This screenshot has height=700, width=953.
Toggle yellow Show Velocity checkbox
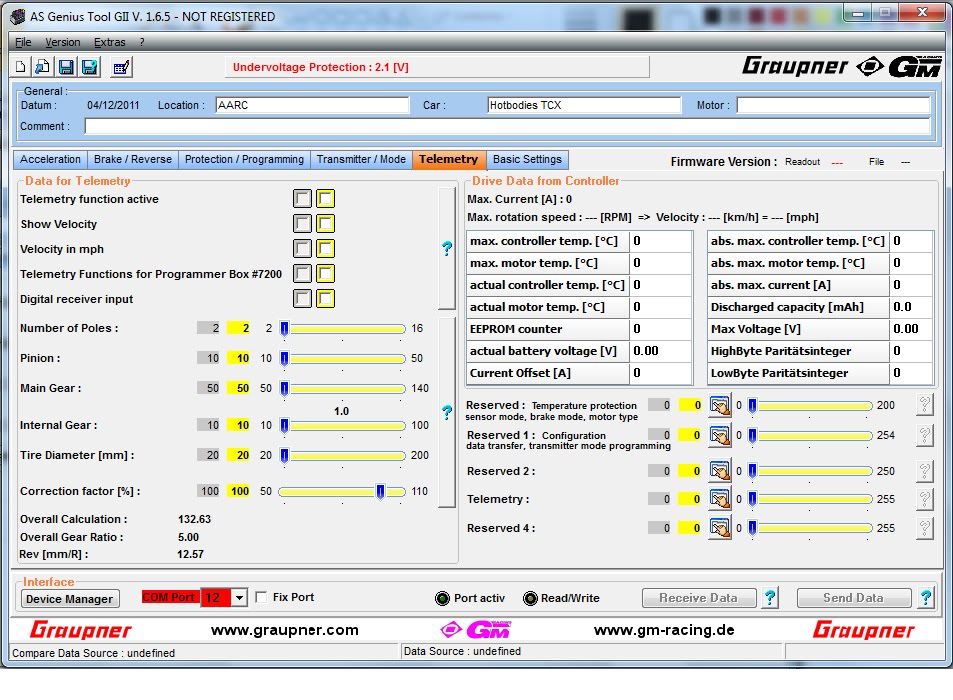point(325,224)
